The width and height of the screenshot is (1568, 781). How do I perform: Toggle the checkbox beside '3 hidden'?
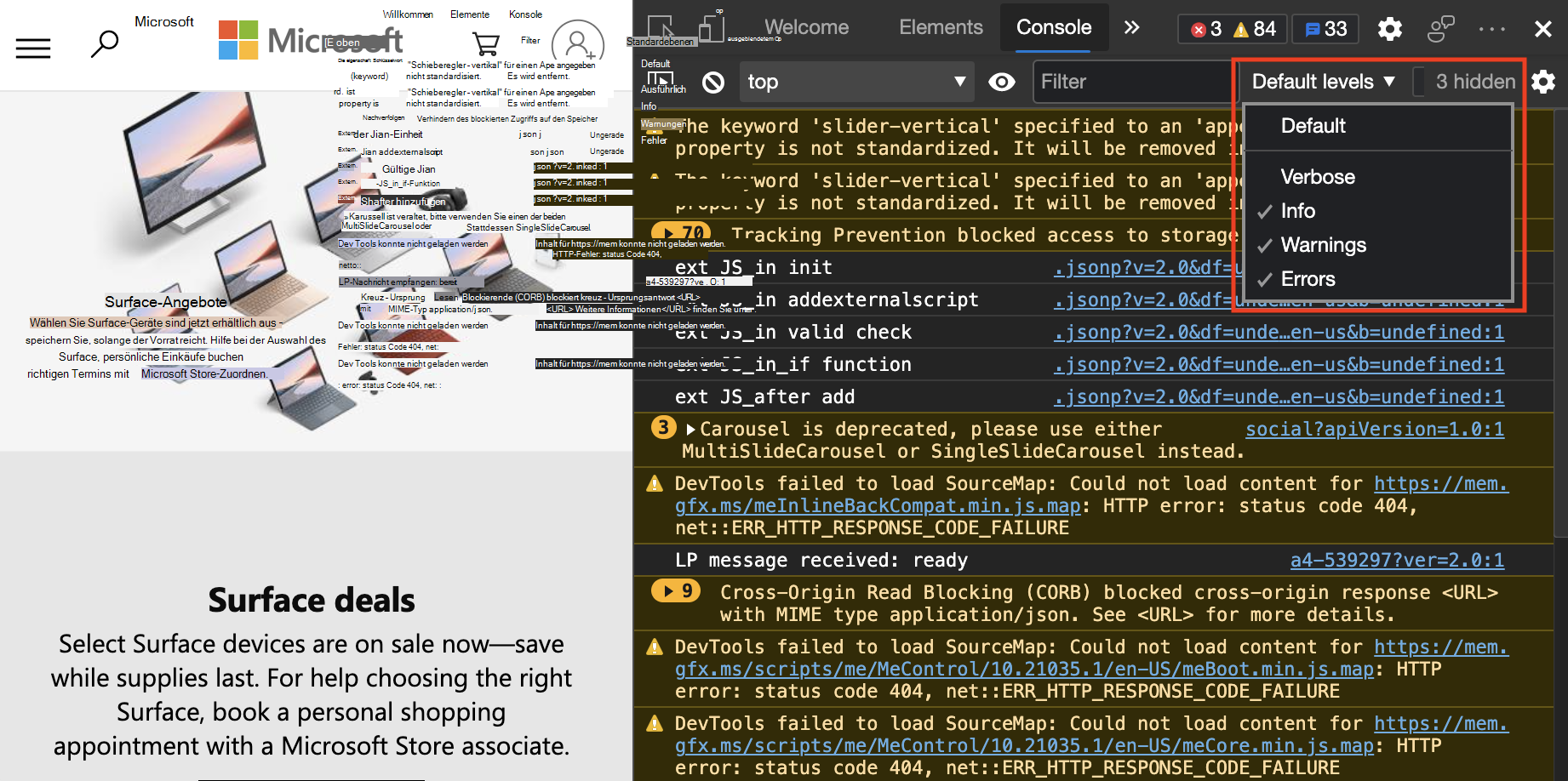tap(1419, 82)
